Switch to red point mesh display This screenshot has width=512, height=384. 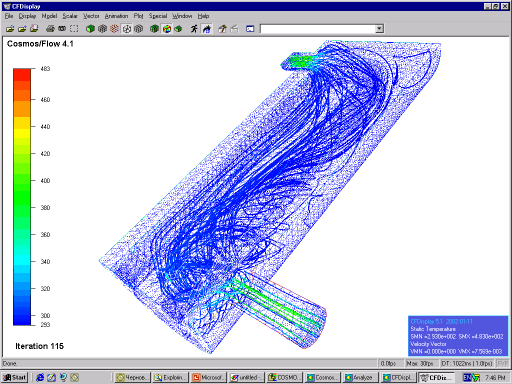(x=114, y=29)
